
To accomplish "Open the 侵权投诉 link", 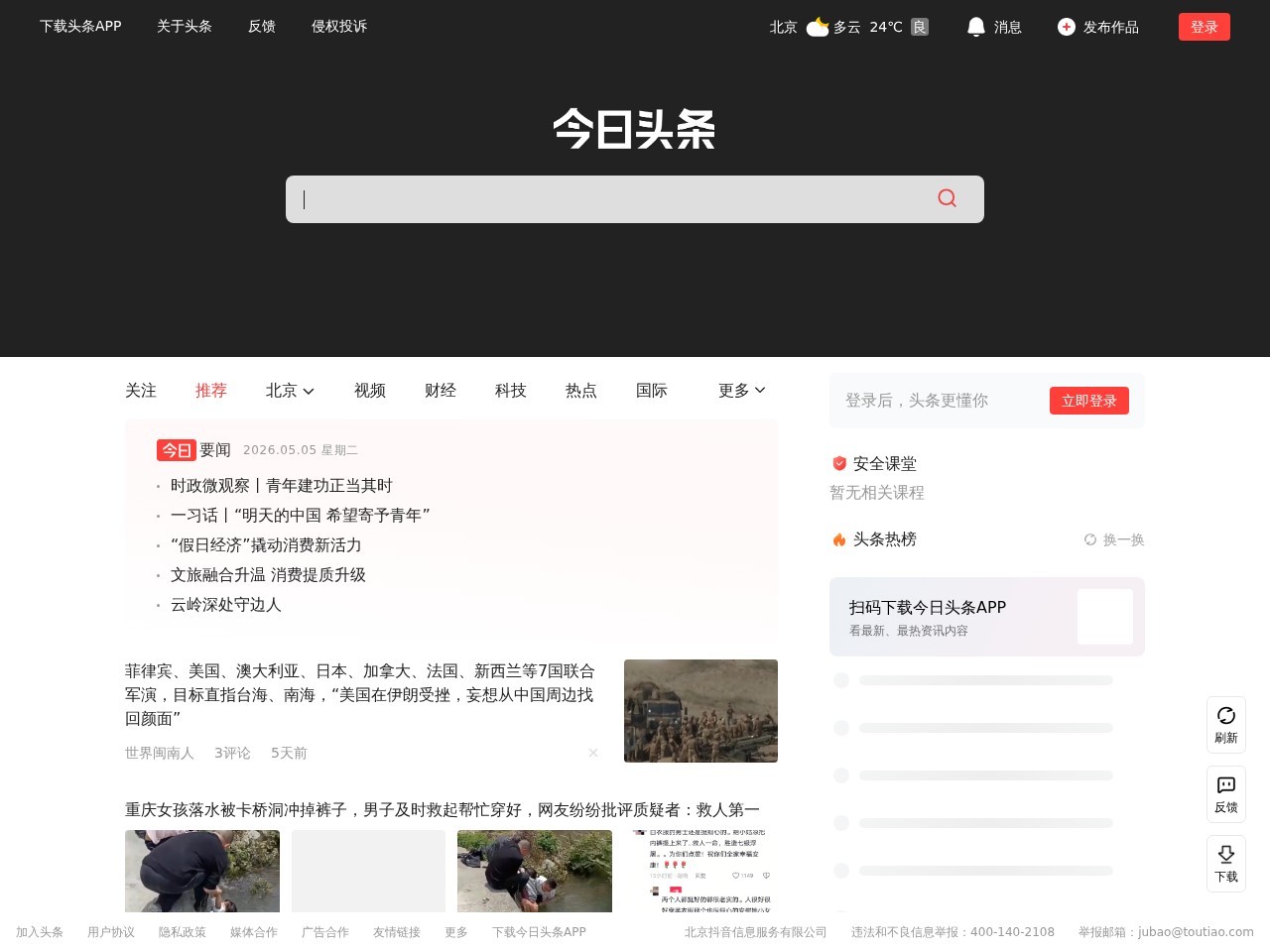I will point(339,27).
